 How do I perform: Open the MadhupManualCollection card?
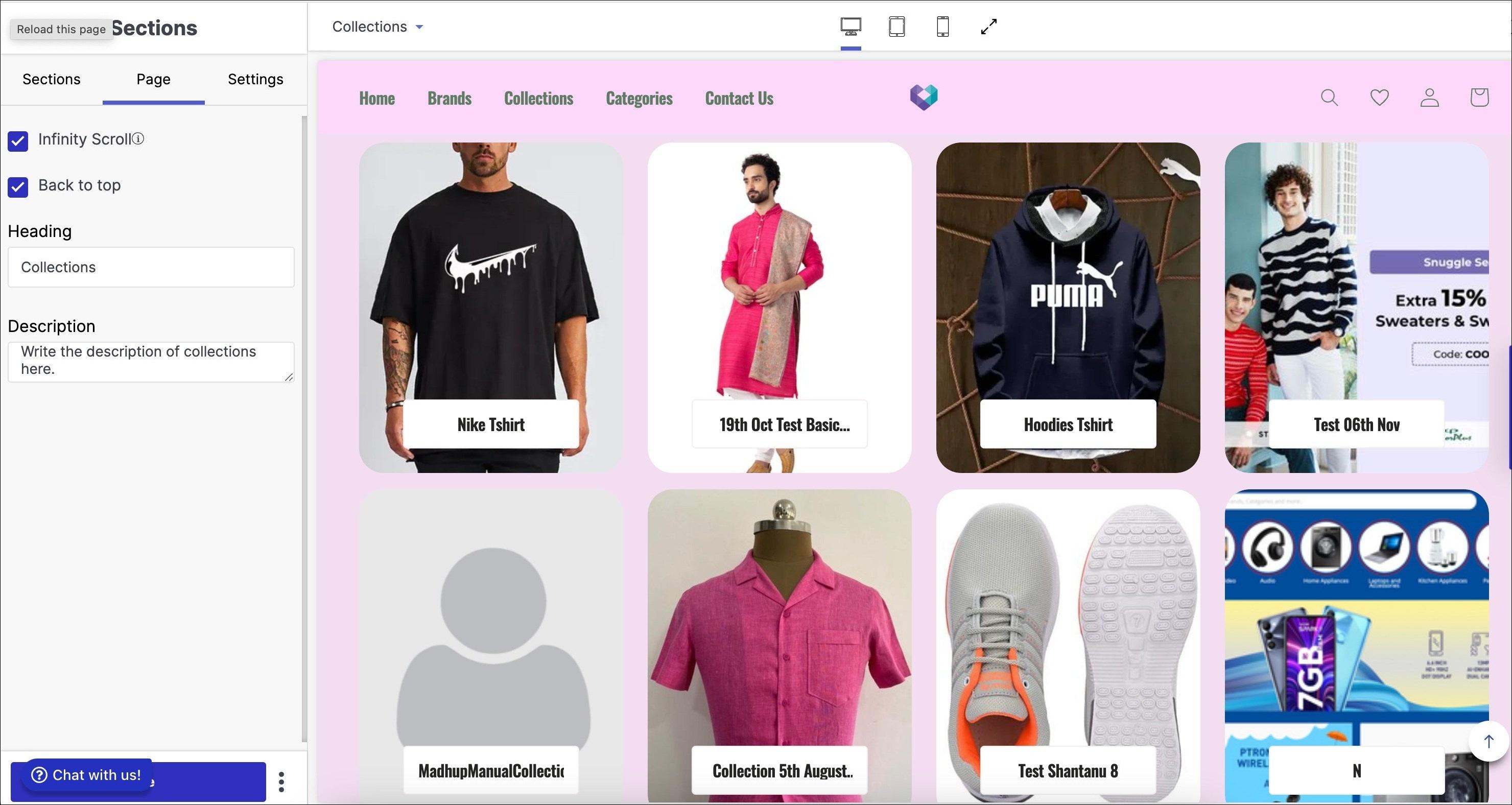pyautogui.click(x=491, y=646)
